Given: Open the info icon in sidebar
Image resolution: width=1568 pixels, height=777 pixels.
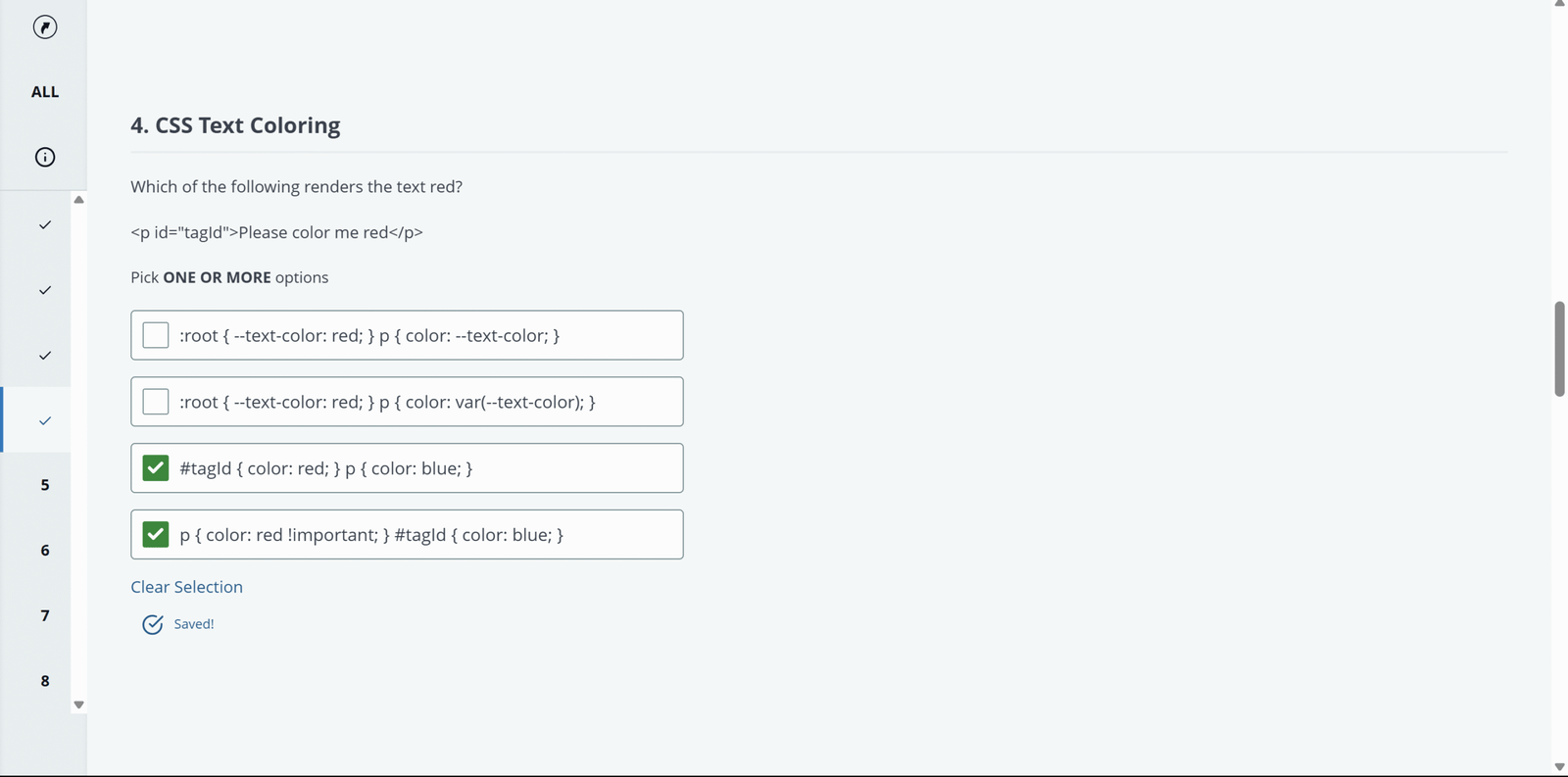Looking at the screenshot, I should [45, 157].
